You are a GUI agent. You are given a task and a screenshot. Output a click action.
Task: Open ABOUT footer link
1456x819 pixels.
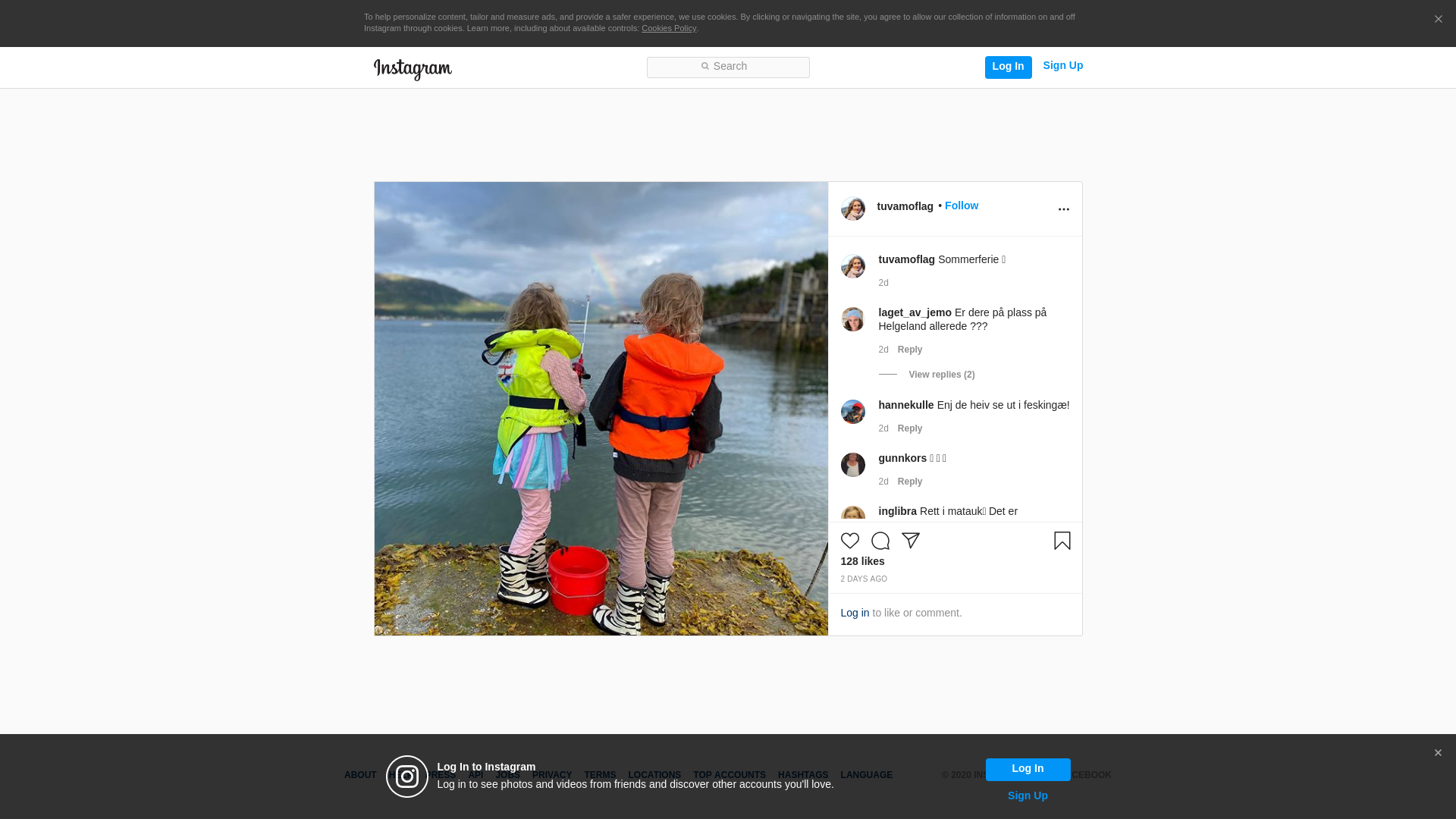[360, 775]
